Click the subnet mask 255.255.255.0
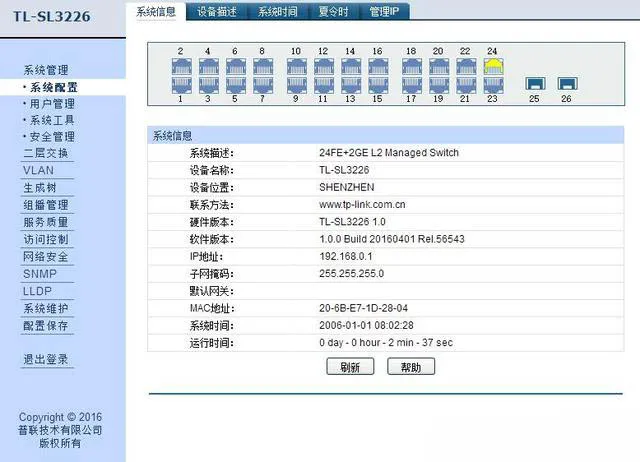This screenshot has height=462, width=640. coord(351,273)
